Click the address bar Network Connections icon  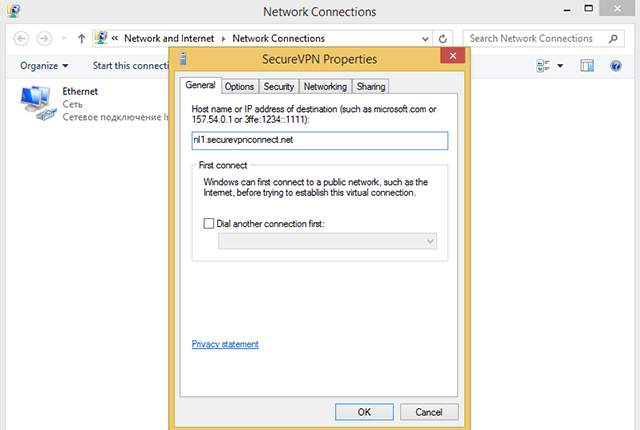[x=101, y=38]
